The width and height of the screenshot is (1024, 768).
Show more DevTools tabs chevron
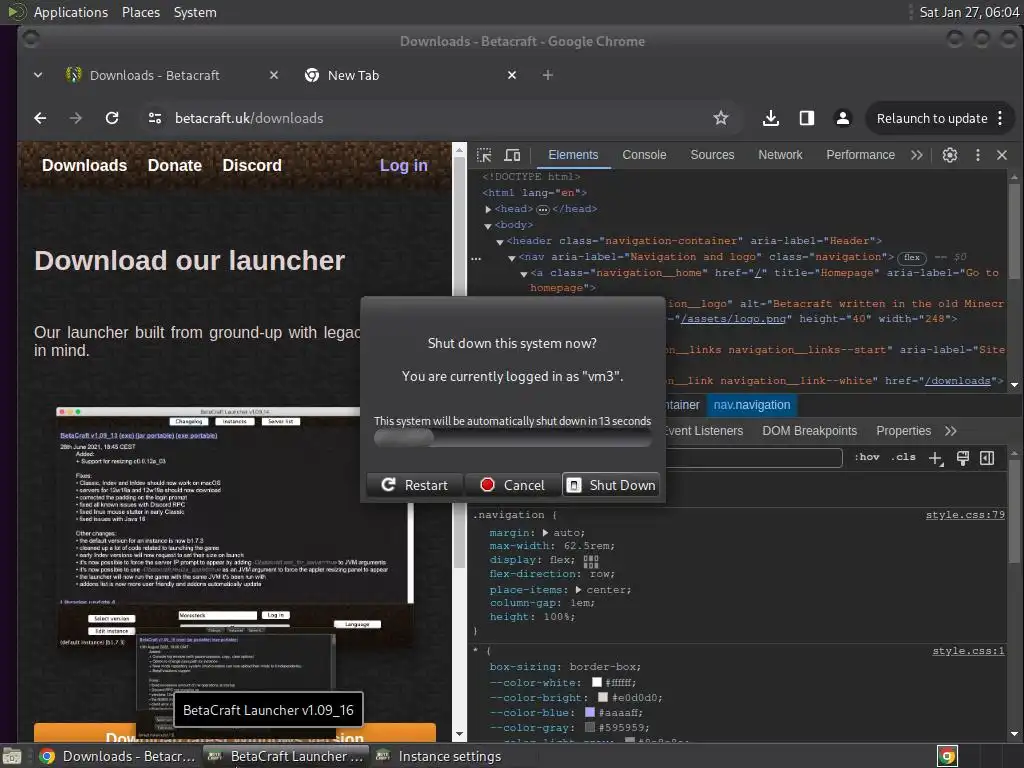917,155
